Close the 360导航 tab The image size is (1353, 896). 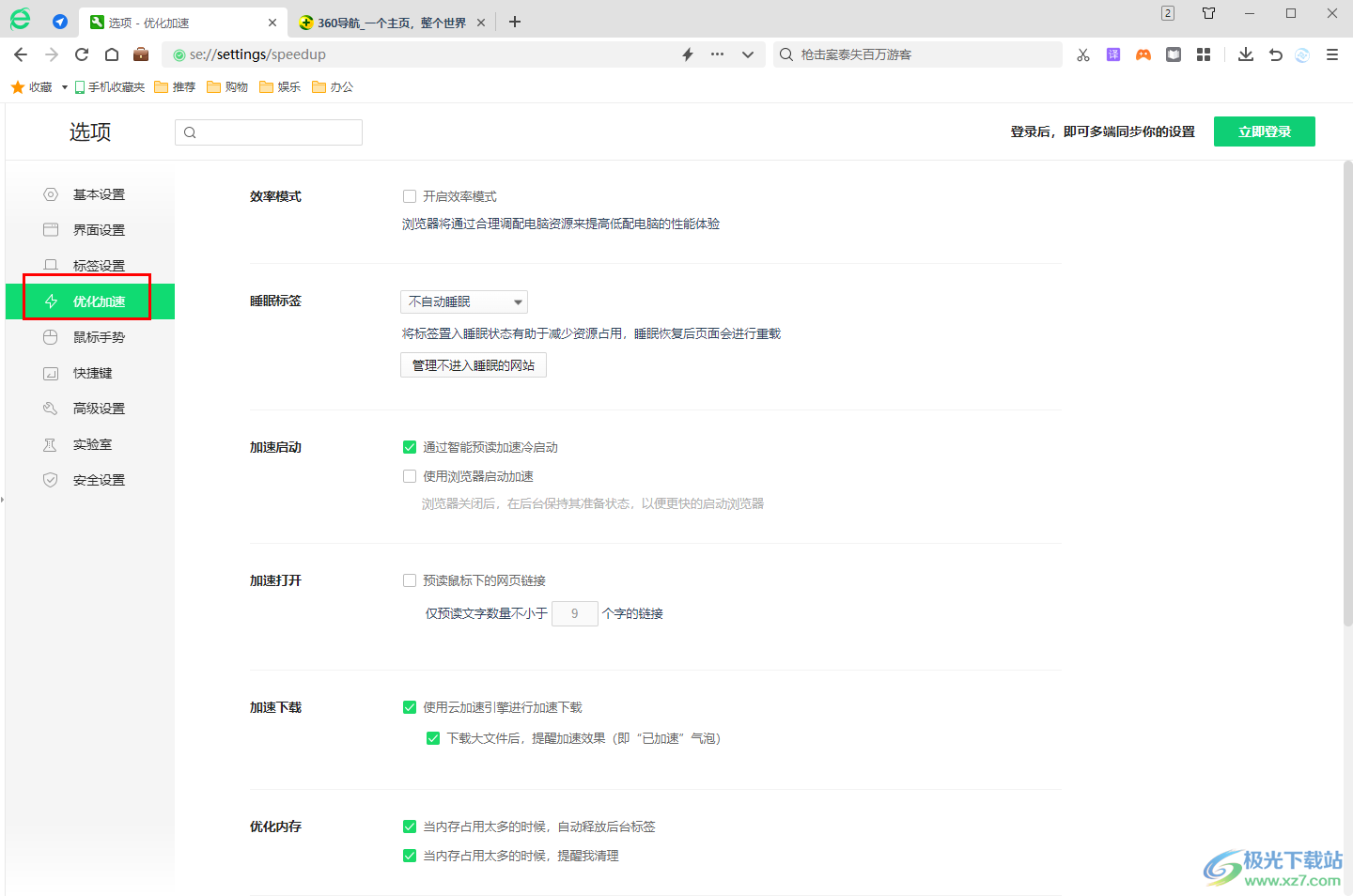(481, 23)
